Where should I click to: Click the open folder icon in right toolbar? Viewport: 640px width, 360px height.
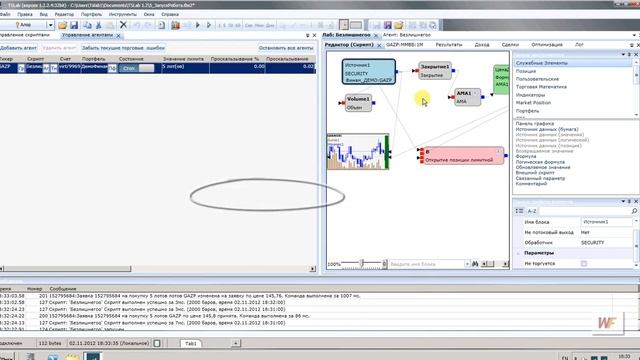[399, 25]
